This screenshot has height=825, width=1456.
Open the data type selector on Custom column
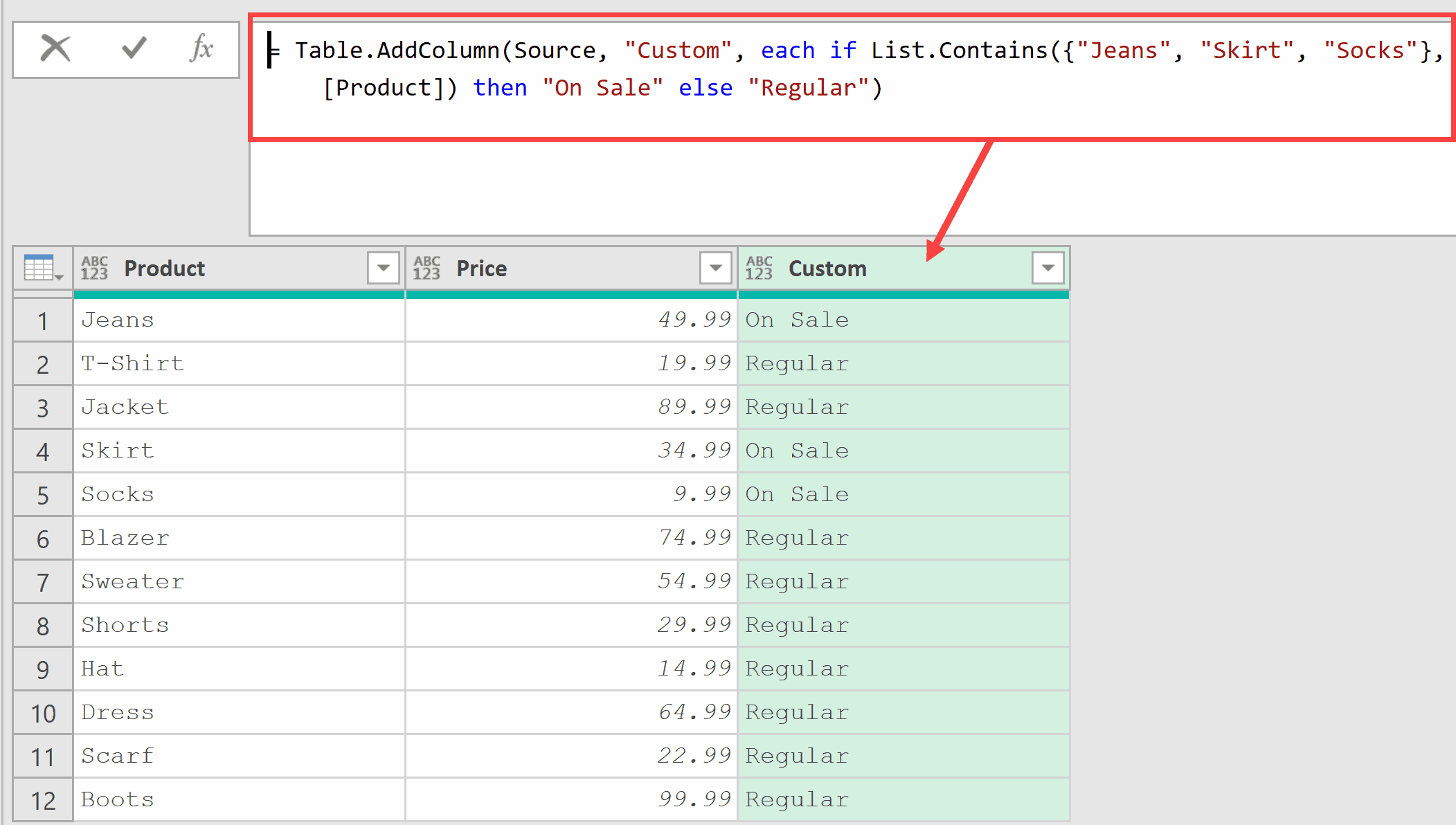(x=759, y=268)
